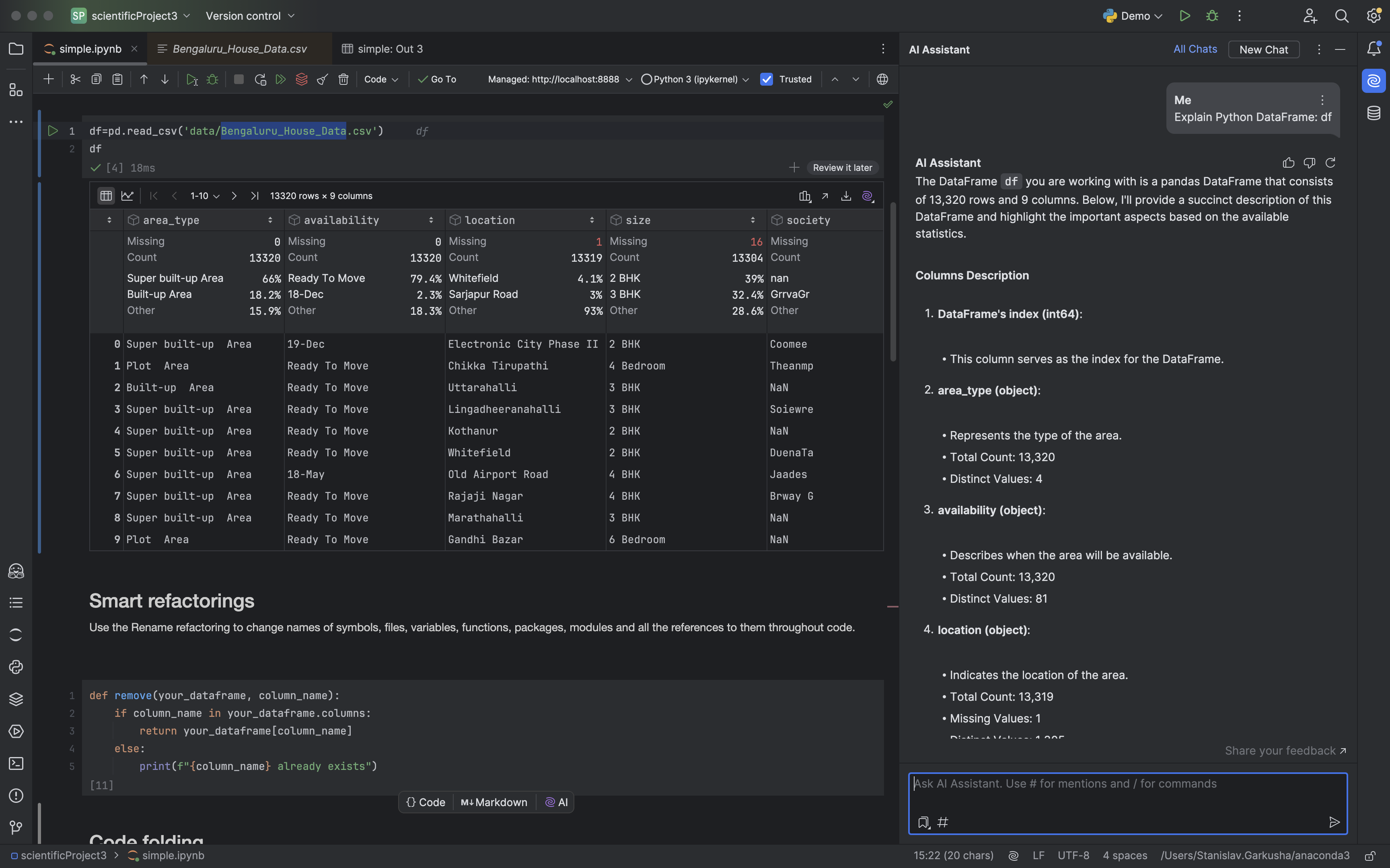Like the AI Assistant response thumbs up
The height and width of the screenshot is (868, 1390).
1288,163
